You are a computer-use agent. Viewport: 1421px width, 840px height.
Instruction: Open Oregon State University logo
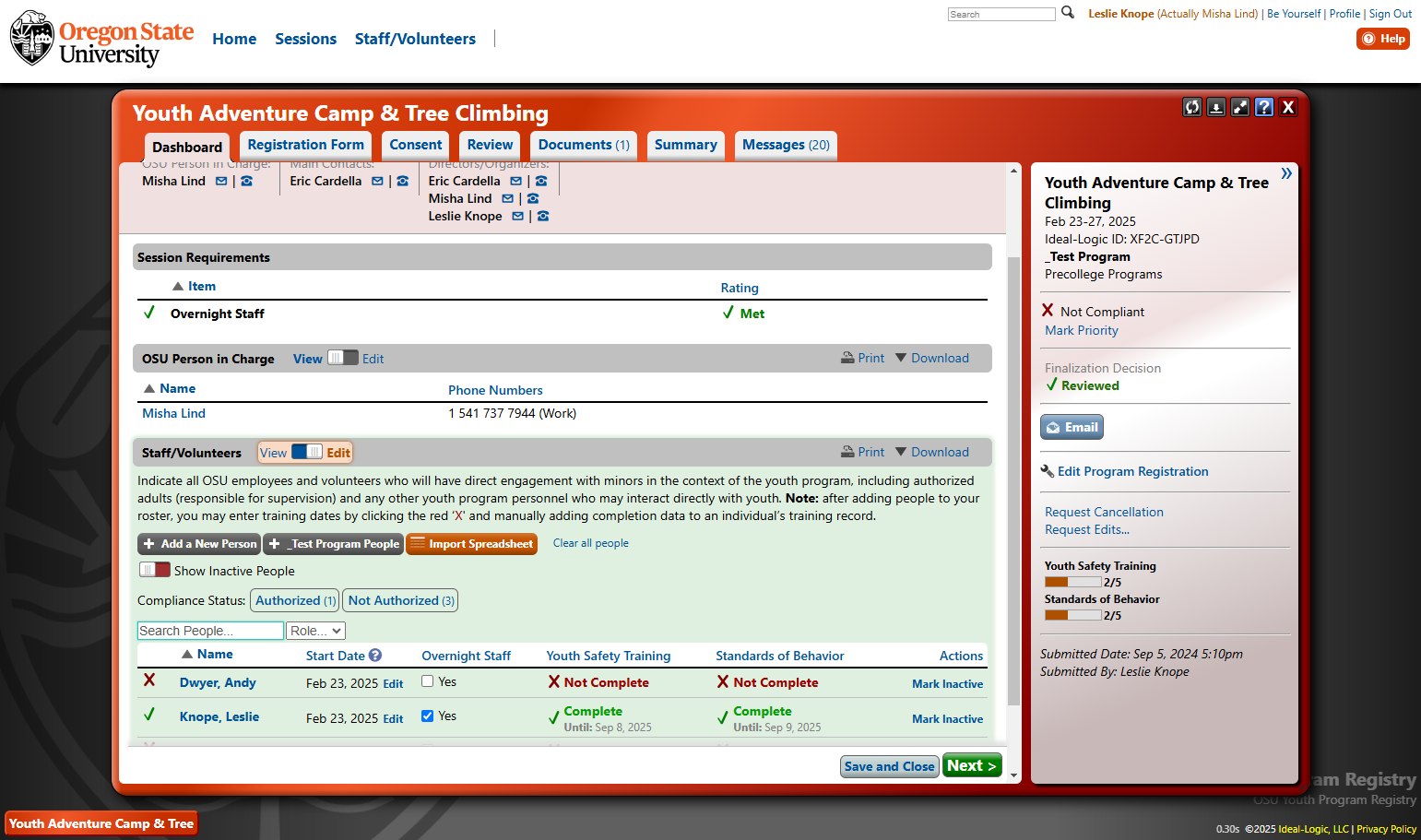(102, 39)
